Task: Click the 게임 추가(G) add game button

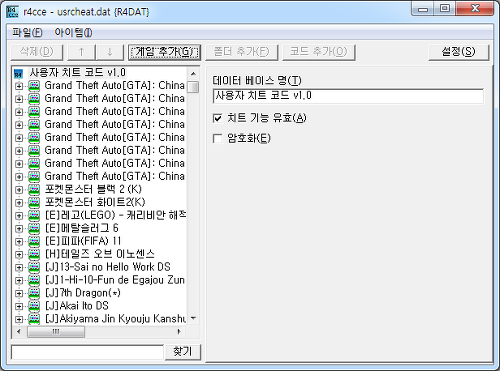Action: 164,52
